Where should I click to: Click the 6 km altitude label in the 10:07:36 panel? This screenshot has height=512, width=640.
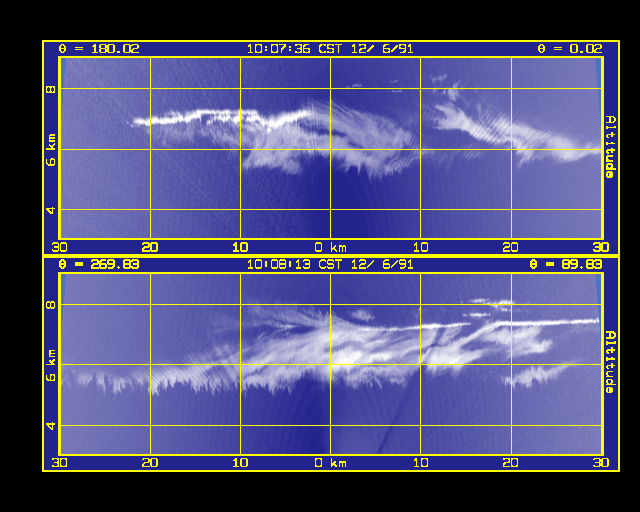click(x=51, y=150)
